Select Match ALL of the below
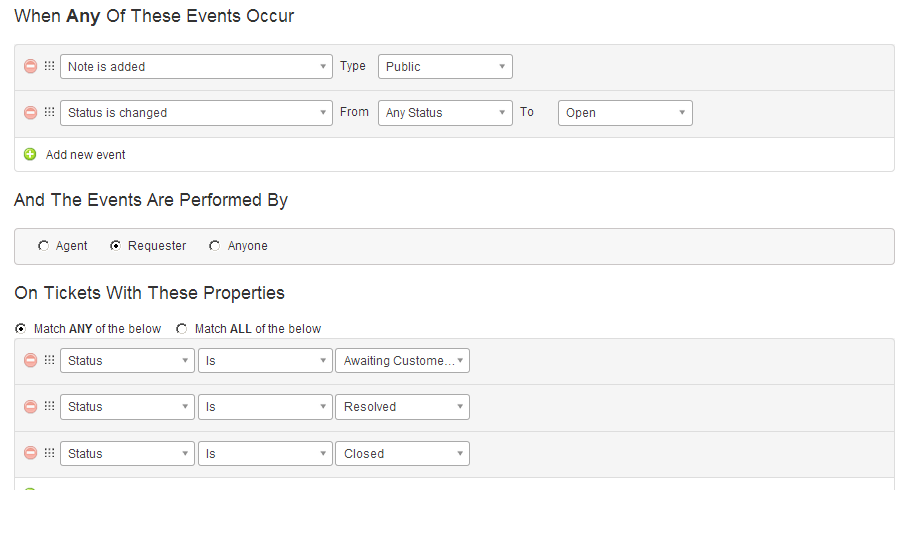910x542 pixels. [x=181, y=329]
